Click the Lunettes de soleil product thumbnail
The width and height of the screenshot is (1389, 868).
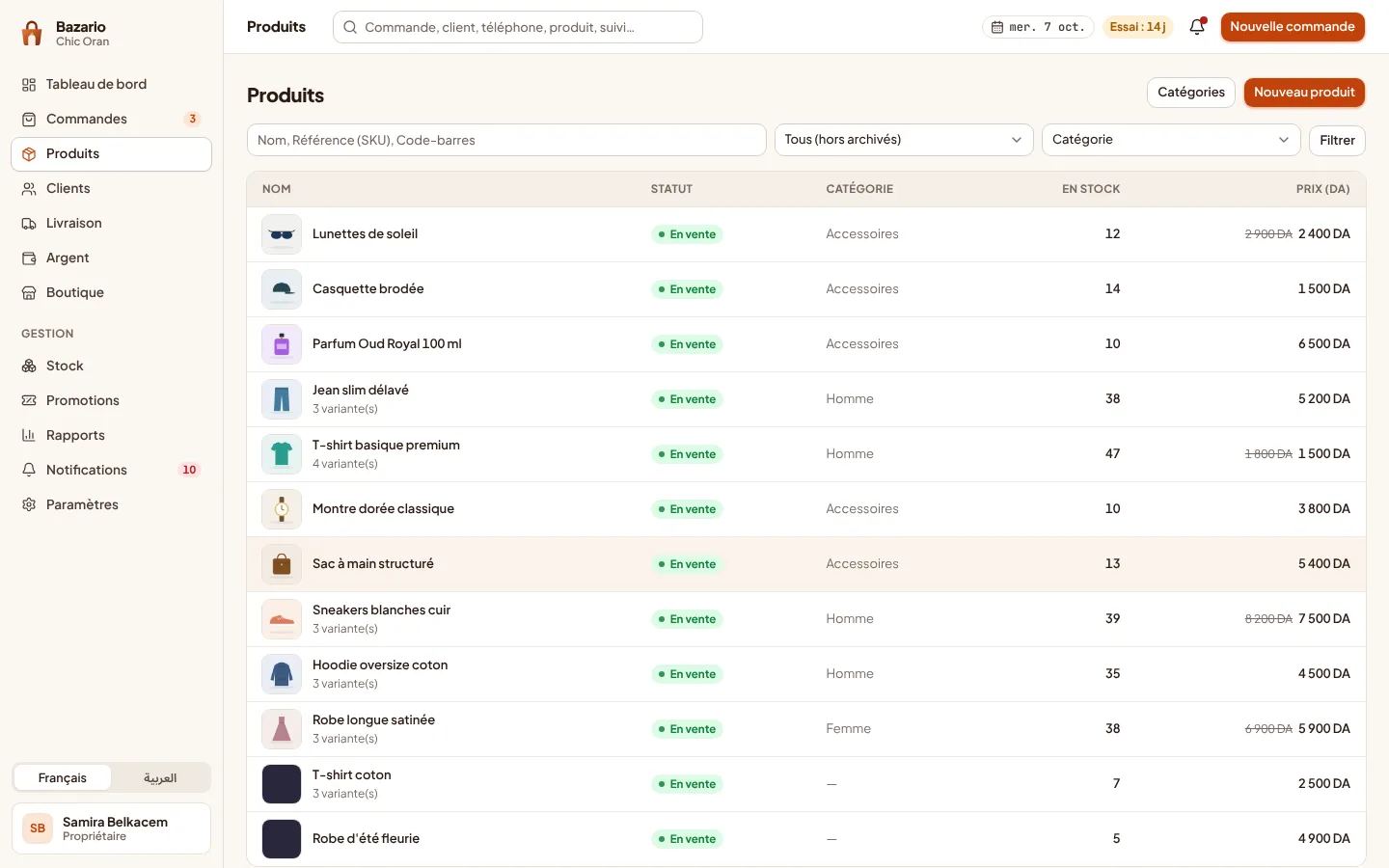click(282, 234)
